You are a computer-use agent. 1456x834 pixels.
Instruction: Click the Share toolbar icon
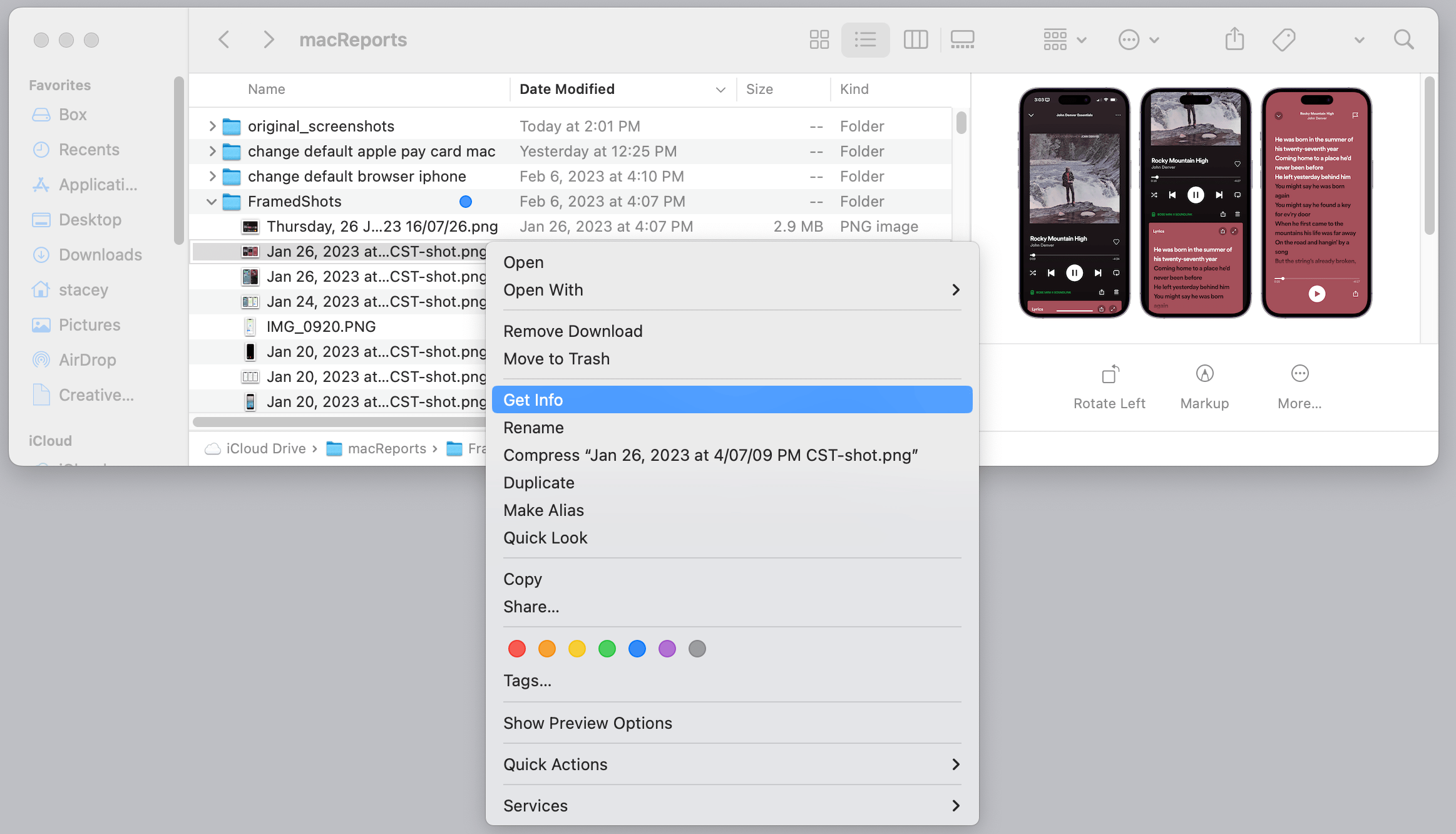point(1234,39)
